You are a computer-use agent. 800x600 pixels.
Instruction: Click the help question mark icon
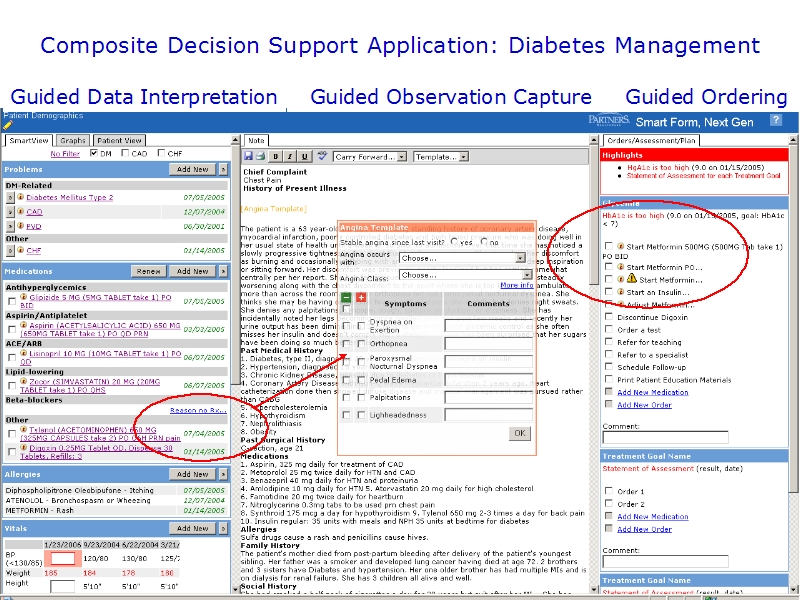(x=775, y=120)
